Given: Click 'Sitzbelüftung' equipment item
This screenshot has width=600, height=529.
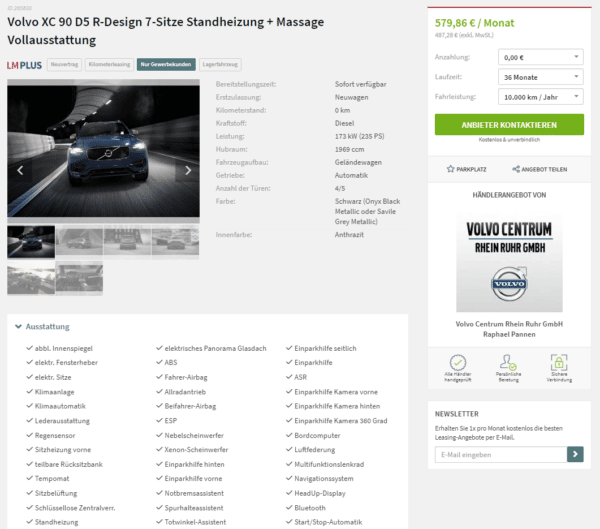Looking at the screenshot, I should coord(56,493).
